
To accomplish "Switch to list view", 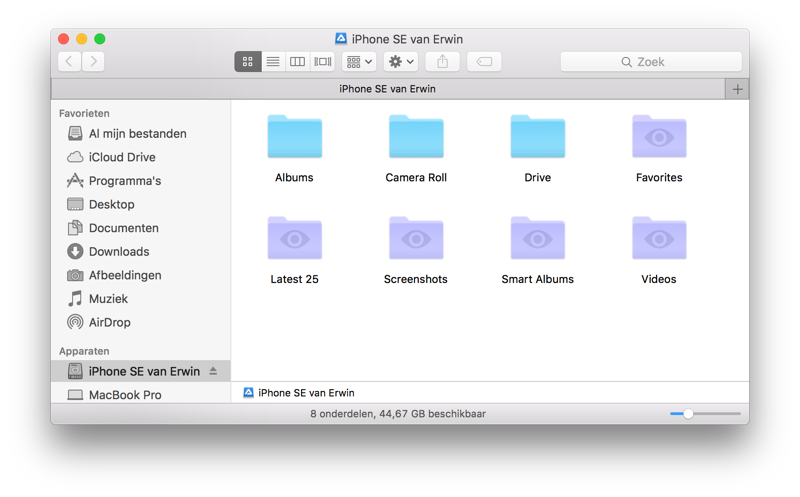I will [273, 62].
